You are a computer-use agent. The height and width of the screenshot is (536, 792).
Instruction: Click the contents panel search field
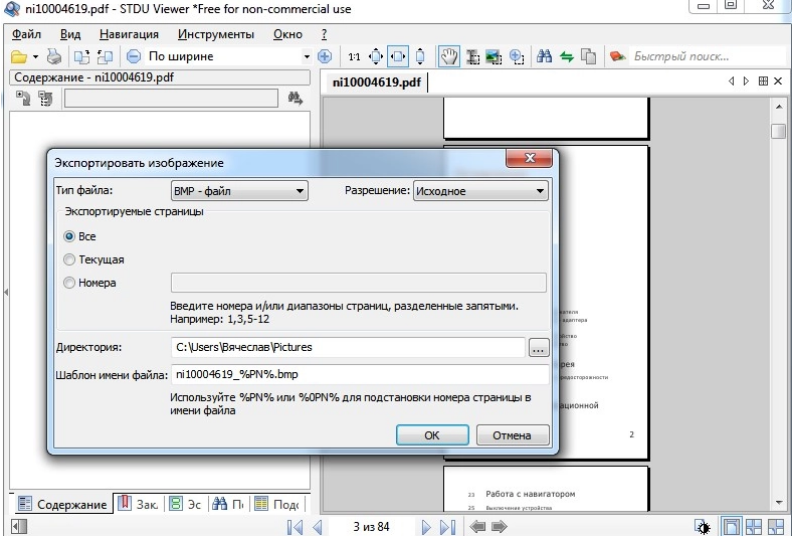click(171, 99)
